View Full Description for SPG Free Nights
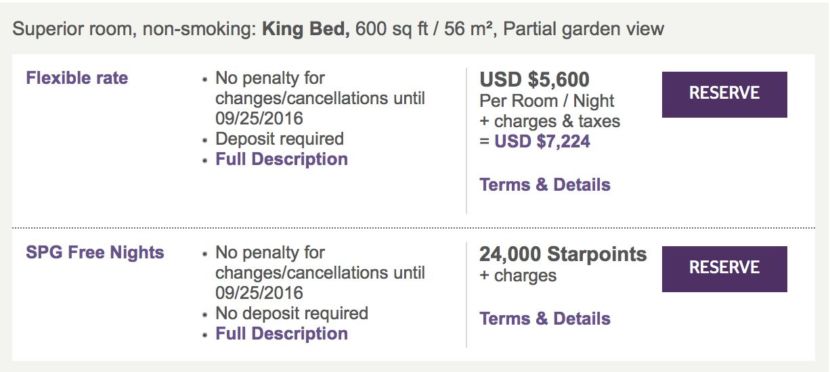830x372 pixels. click(x=281, y=334)
